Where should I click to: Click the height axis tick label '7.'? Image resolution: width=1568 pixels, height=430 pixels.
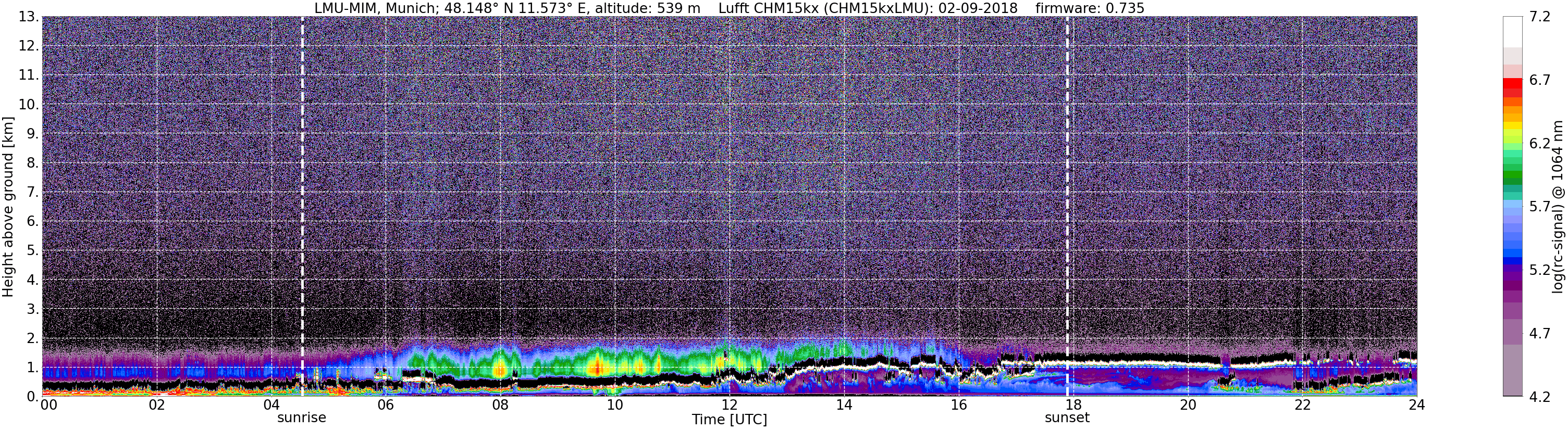click(32, 192)
